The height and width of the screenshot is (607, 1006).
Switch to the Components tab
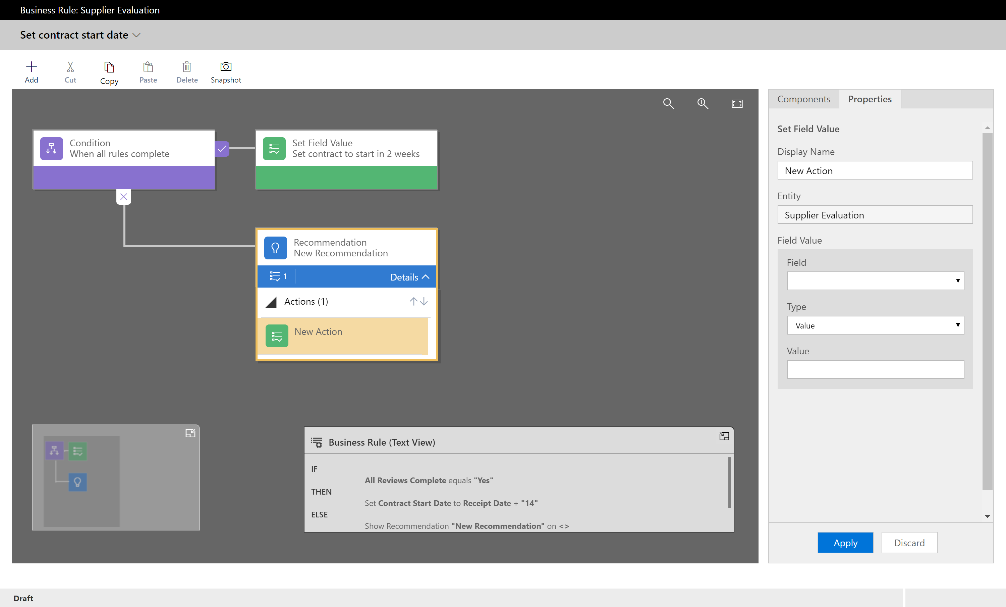803,99
